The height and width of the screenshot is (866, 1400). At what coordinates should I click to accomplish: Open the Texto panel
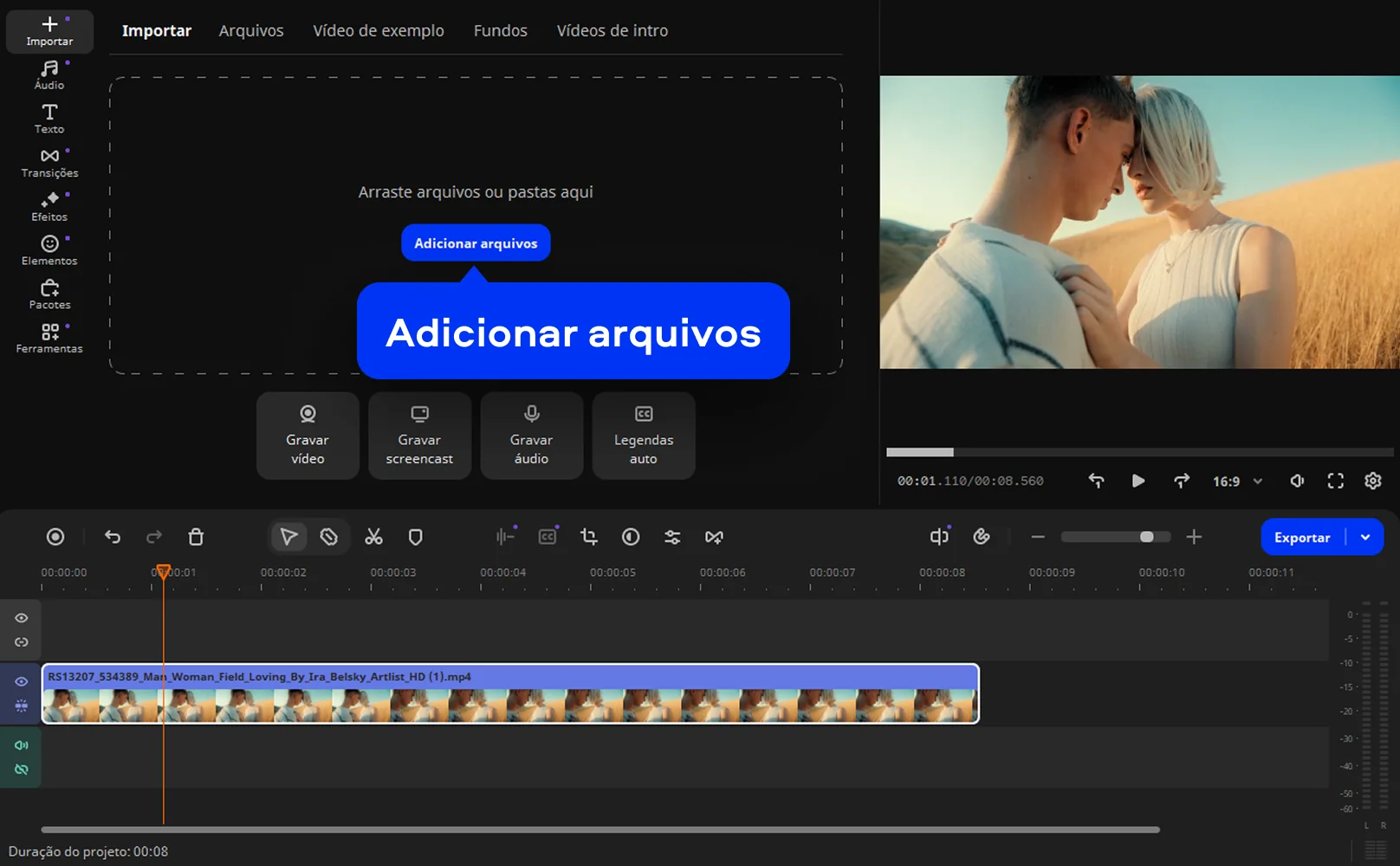(49, 119)
